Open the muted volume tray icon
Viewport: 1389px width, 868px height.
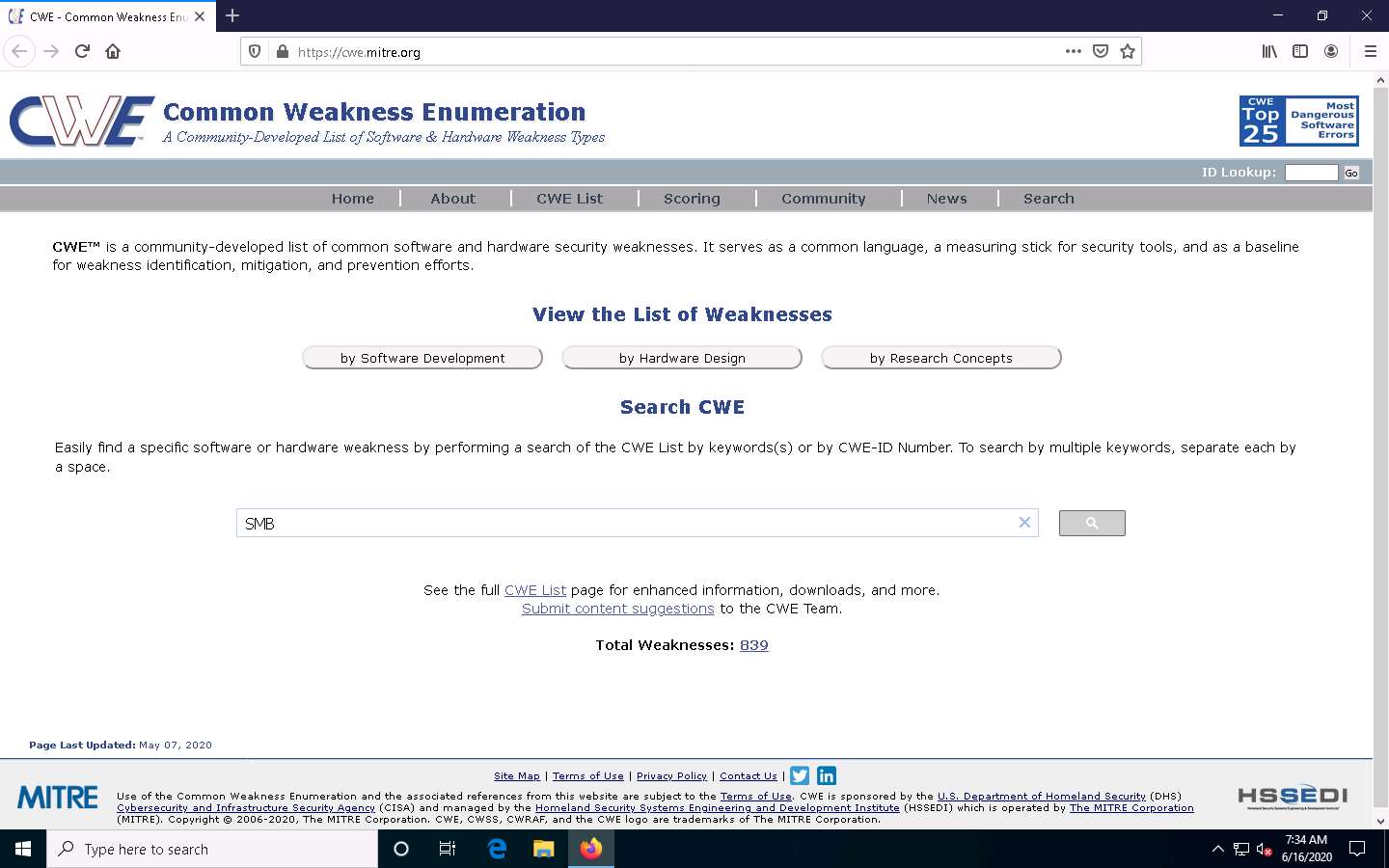1264,849
